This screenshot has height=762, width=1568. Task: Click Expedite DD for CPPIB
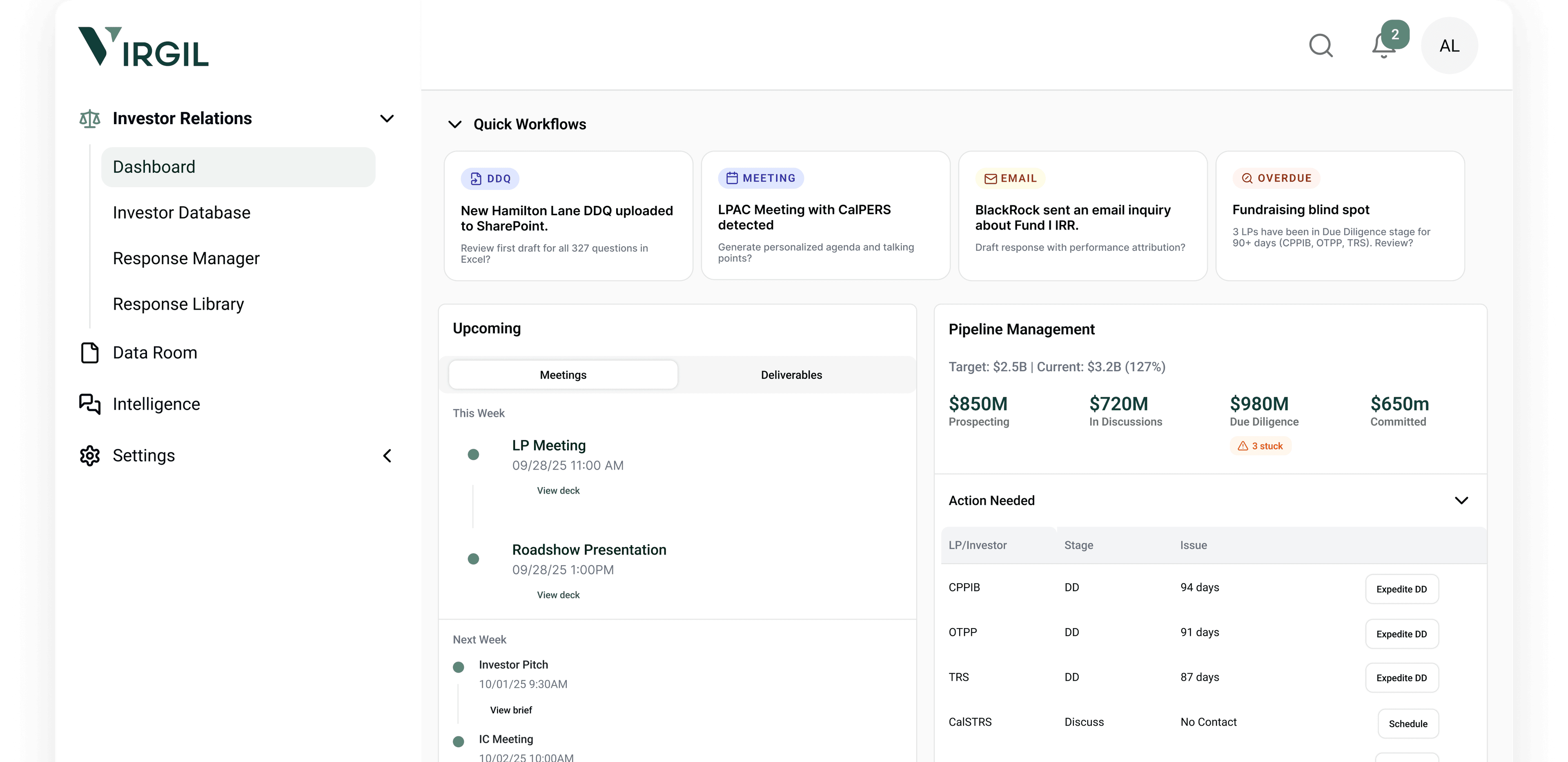(x=1401, y=588)
